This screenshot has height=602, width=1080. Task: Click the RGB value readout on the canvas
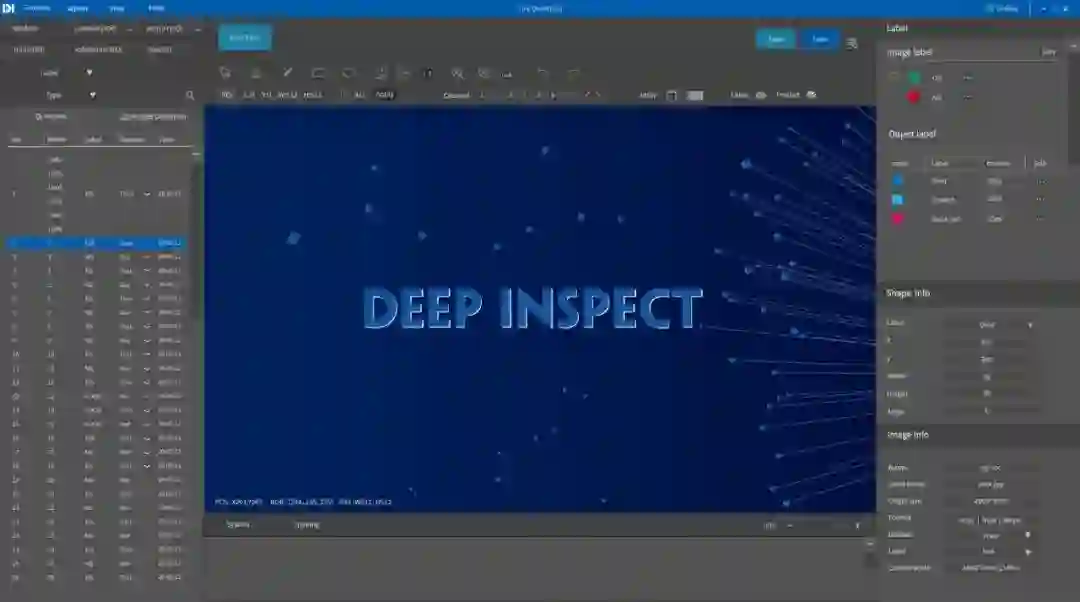click(x=302, y=502)
